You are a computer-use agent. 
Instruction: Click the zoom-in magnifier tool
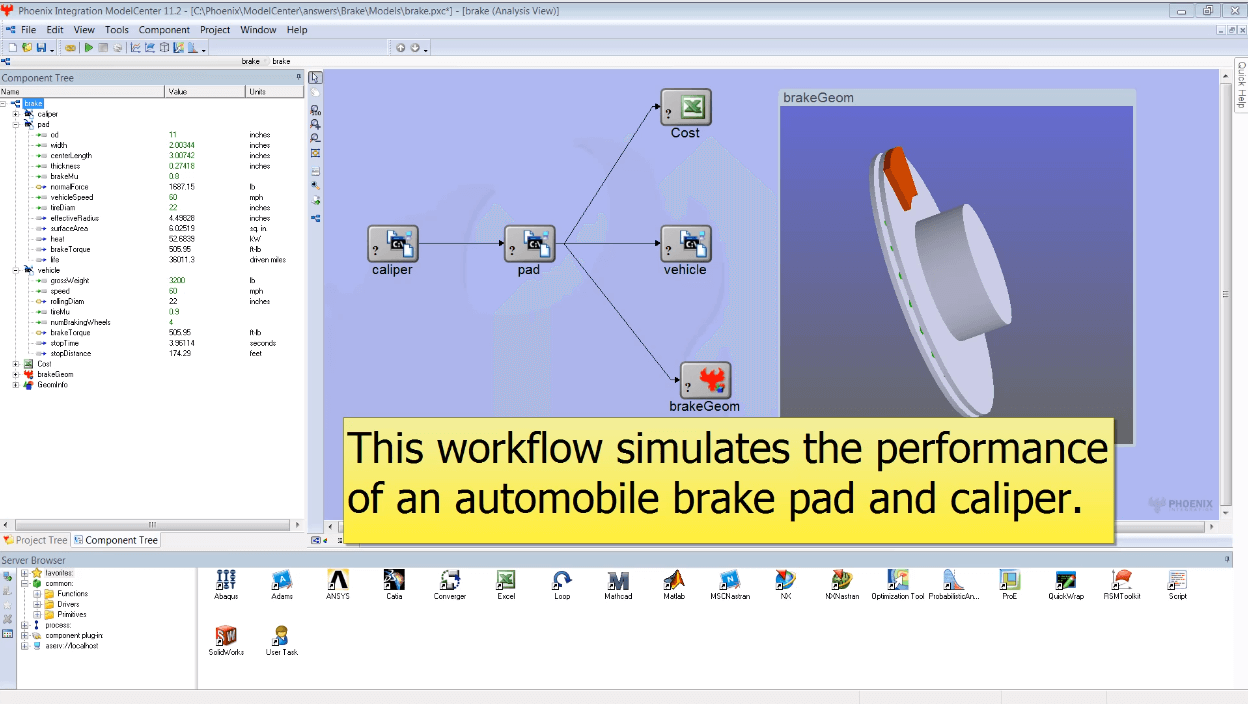tap(315, 124)
